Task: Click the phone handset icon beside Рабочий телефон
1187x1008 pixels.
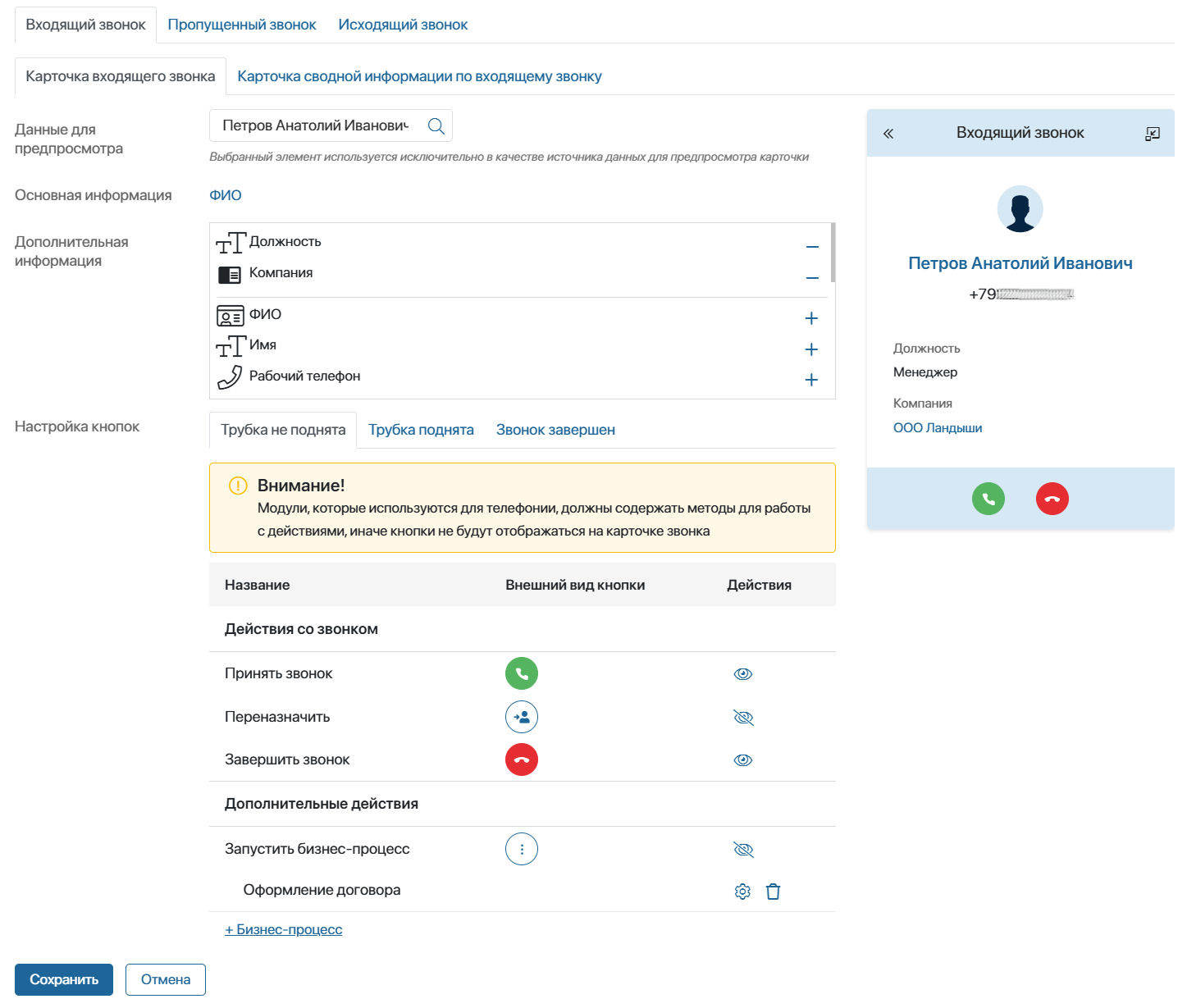Action: point(230,377)
